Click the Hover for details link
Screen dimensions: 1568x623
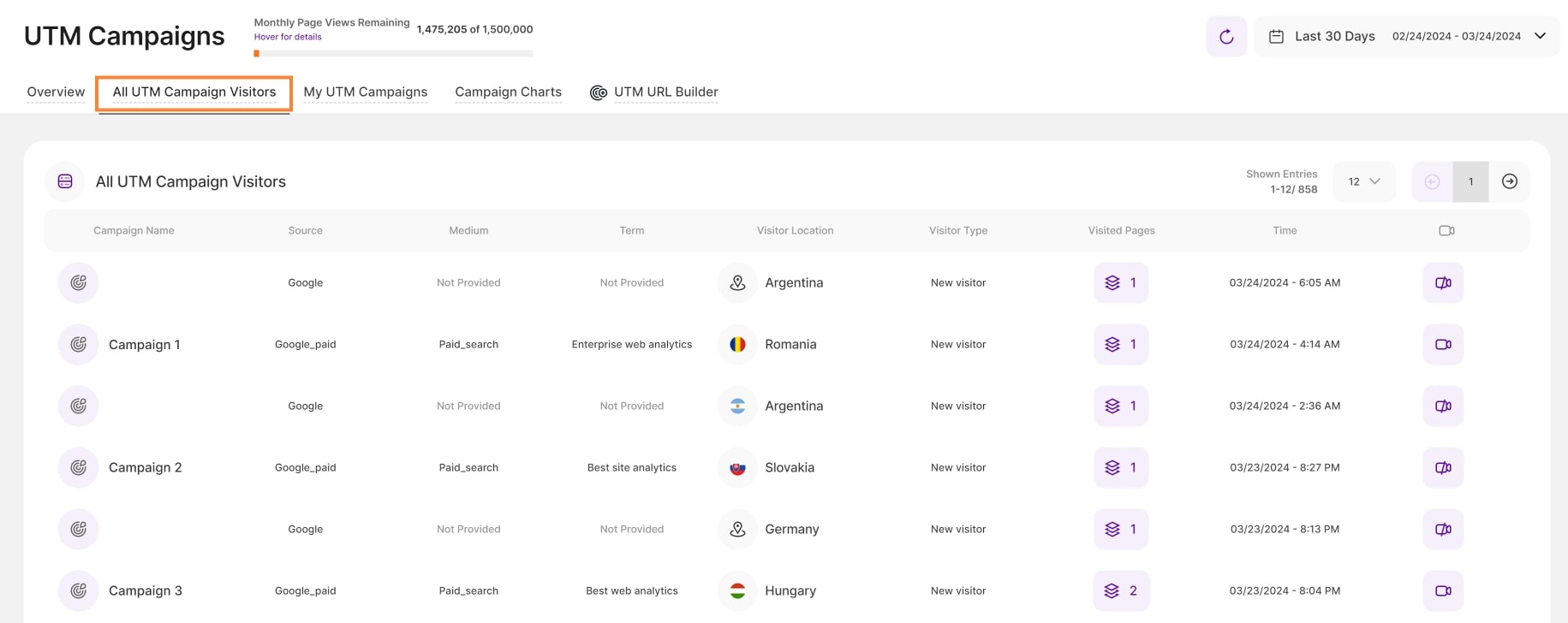(288, 37)
